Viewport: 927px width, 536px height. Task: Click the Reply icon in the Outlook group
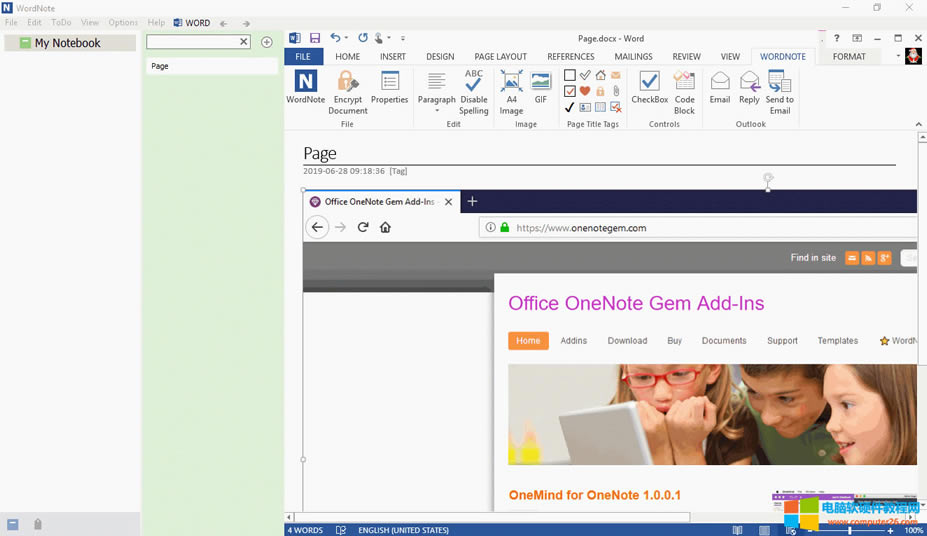[x=749, y=92]
